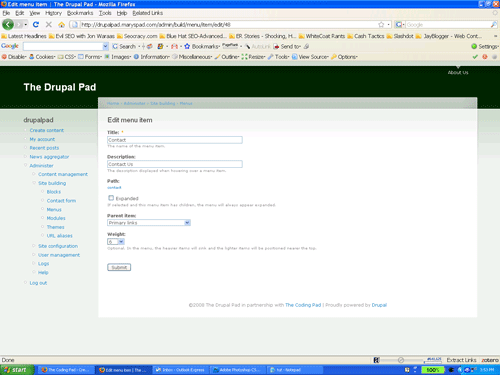Click the Title input field
Image resolution: width=500 pixels, height=375 pixels.
click(175, 140)
